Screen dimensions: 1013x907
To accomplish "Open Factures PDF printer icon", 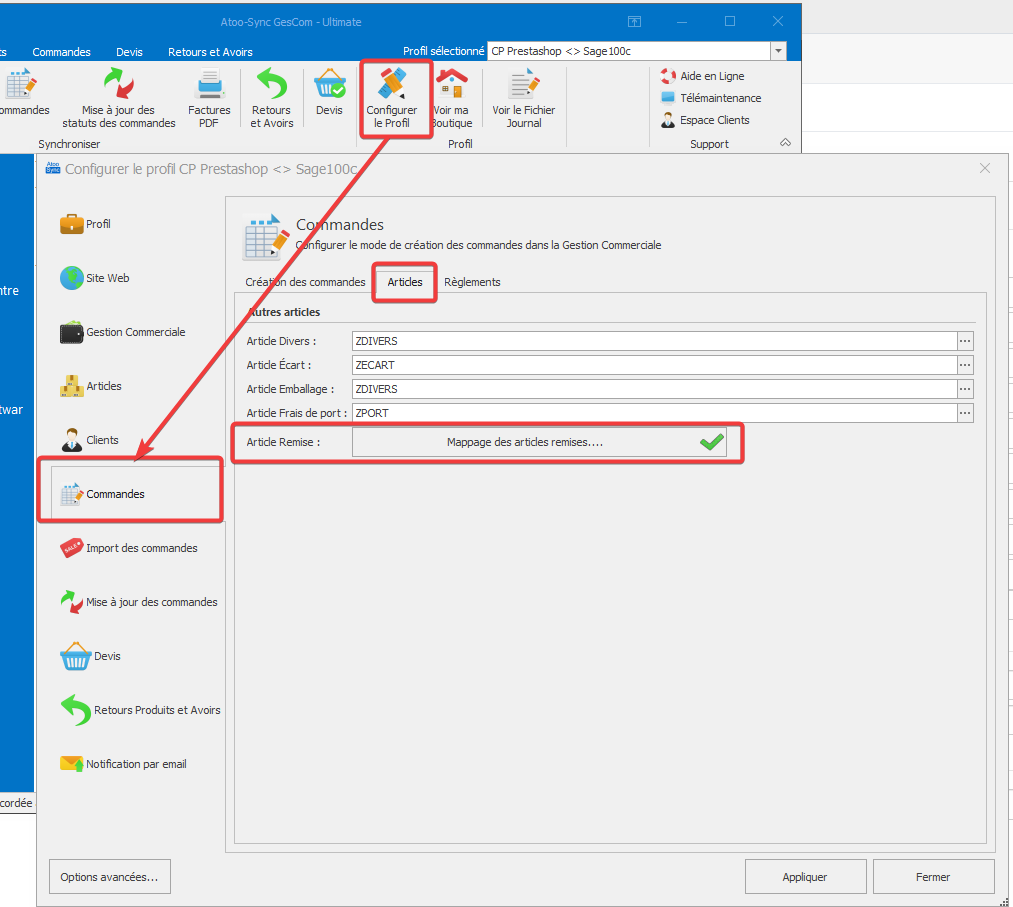I will point(209,84).
